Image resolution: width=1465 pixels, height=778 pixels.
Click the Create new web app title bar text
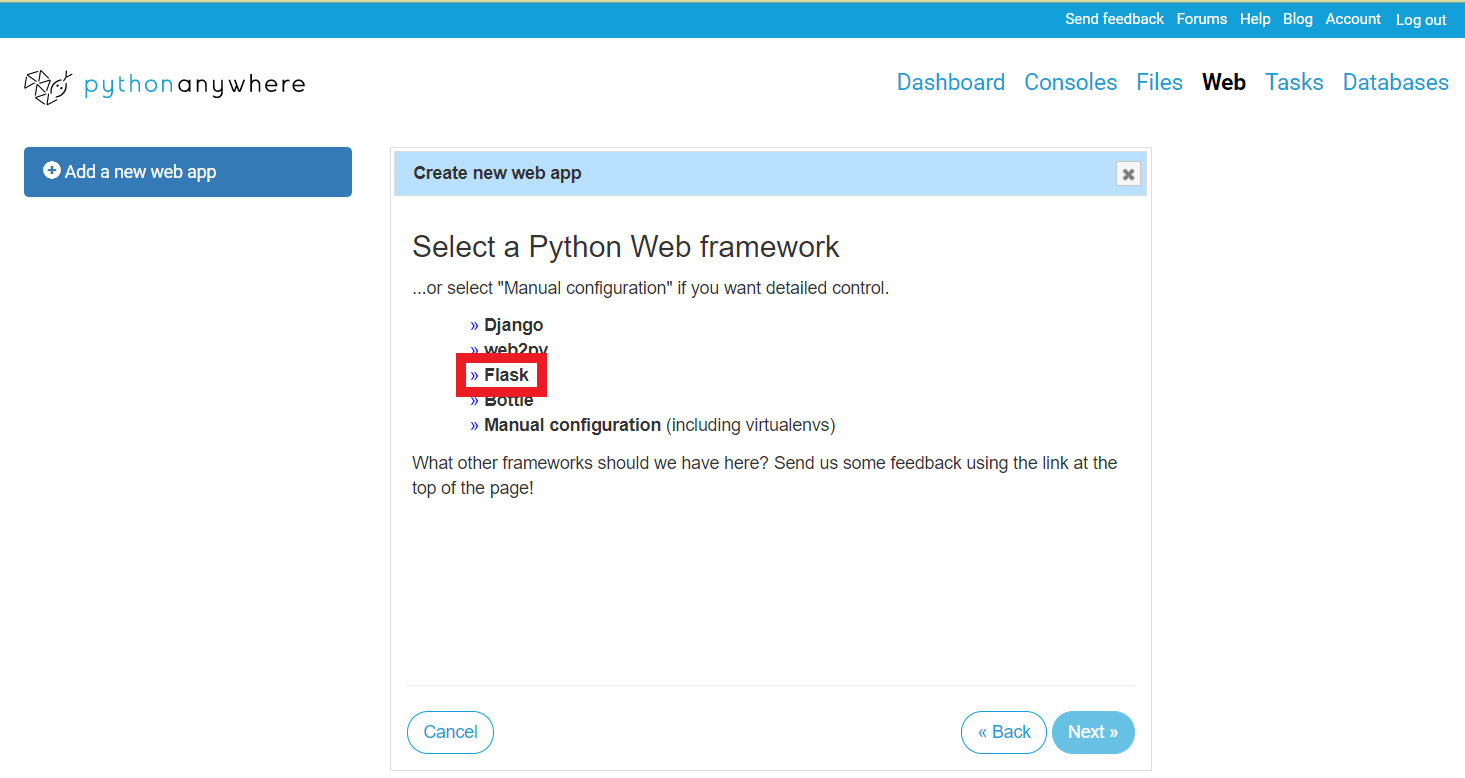(x=497, y=173)
